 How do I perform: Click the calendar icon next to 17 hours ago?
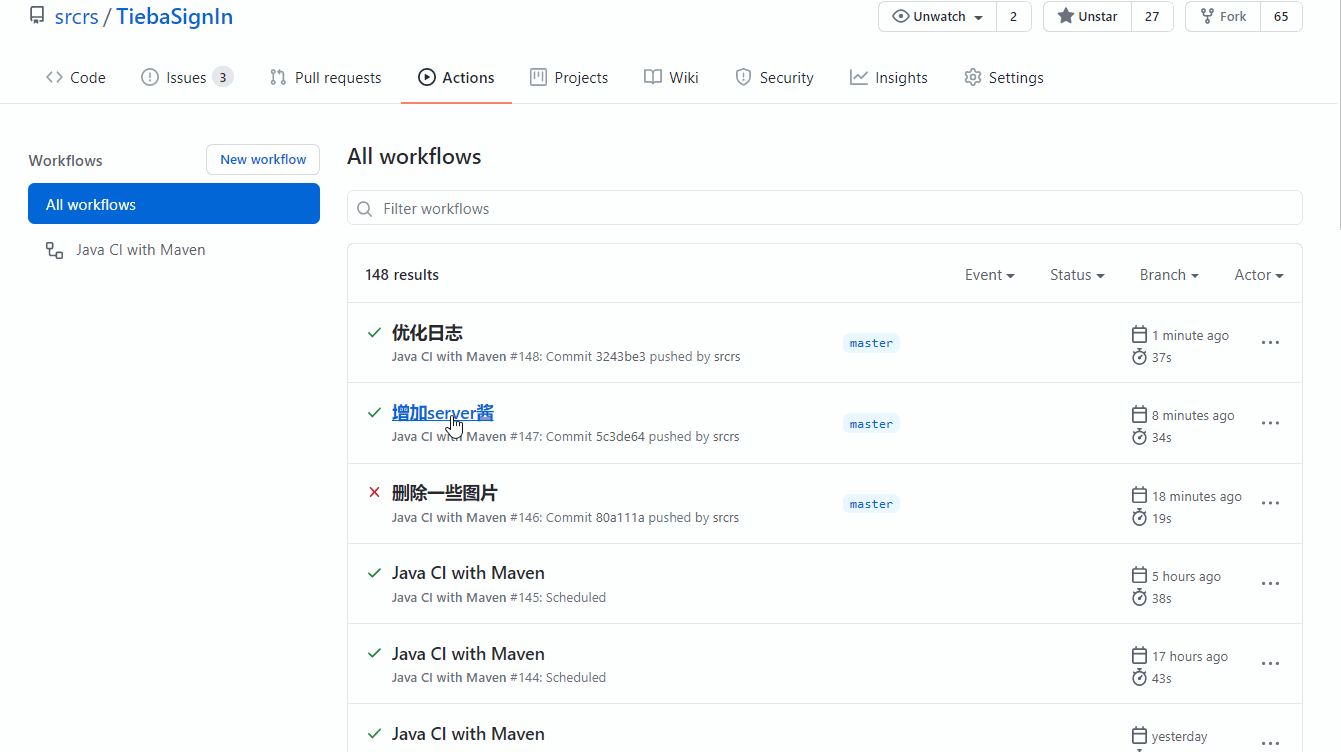tap(1139, 655)
